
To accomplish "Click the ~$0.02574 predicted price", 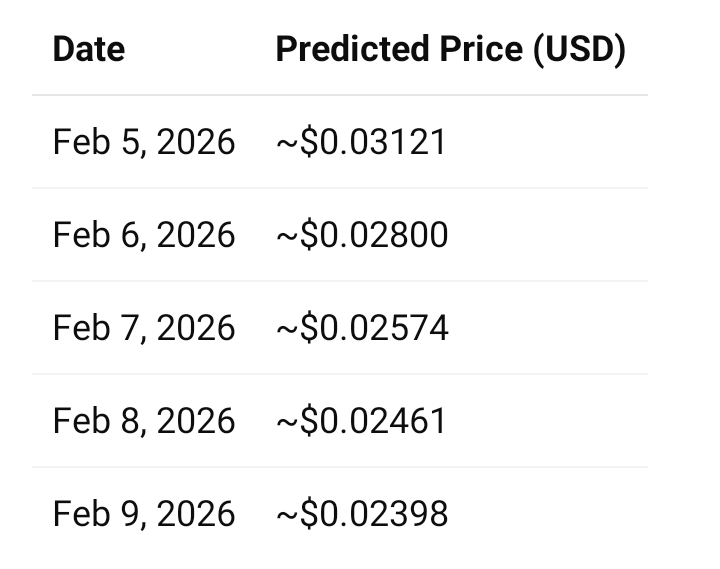I will pos(362,328).
